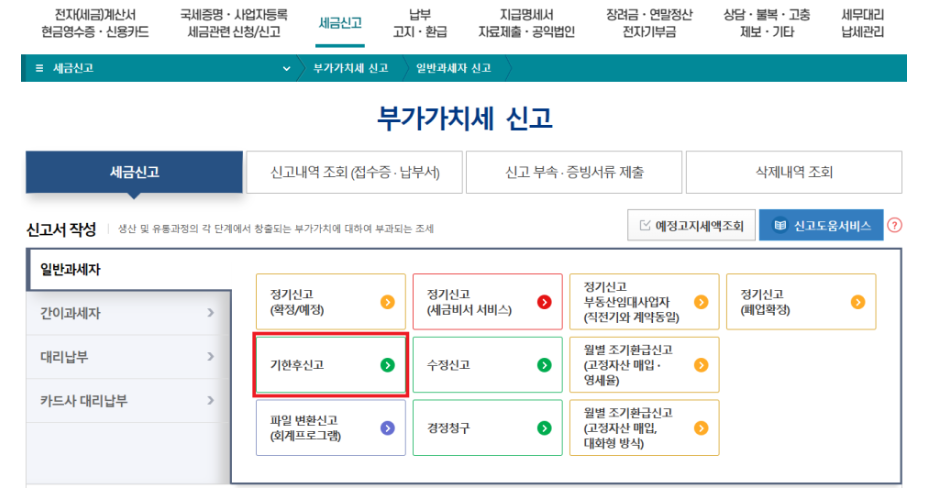
Task: Open the 경정청구 card
Action: point(488,428)
